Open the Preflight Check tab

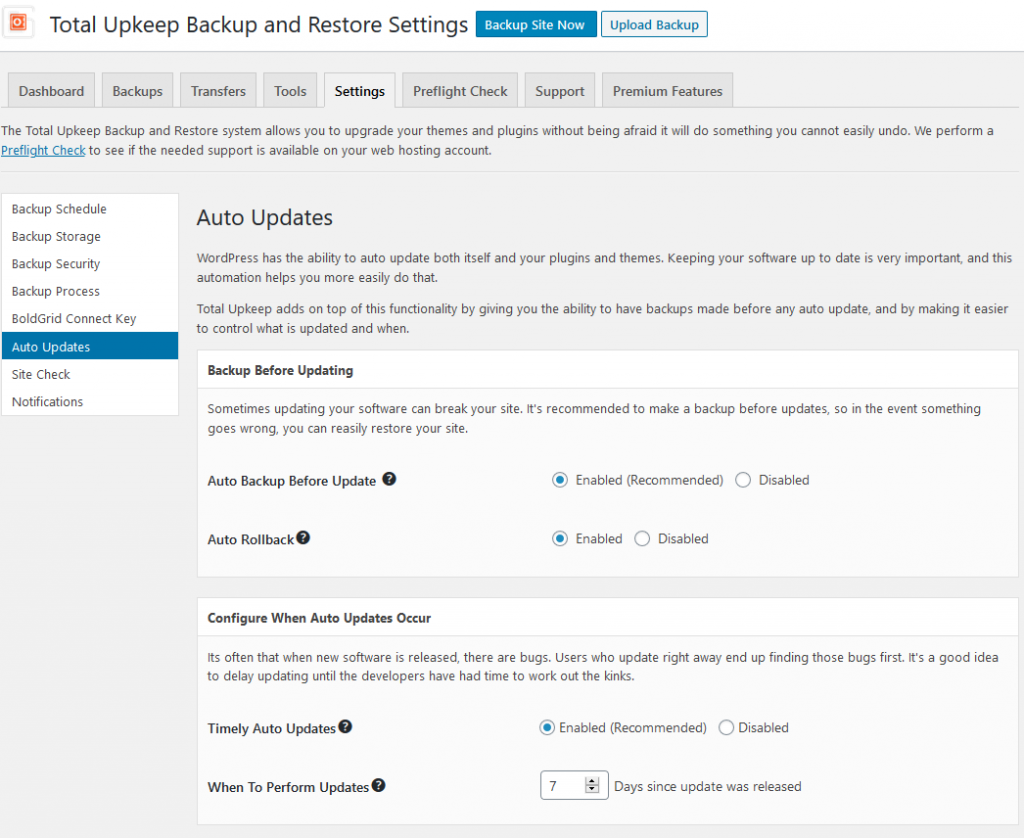[460, 91]
